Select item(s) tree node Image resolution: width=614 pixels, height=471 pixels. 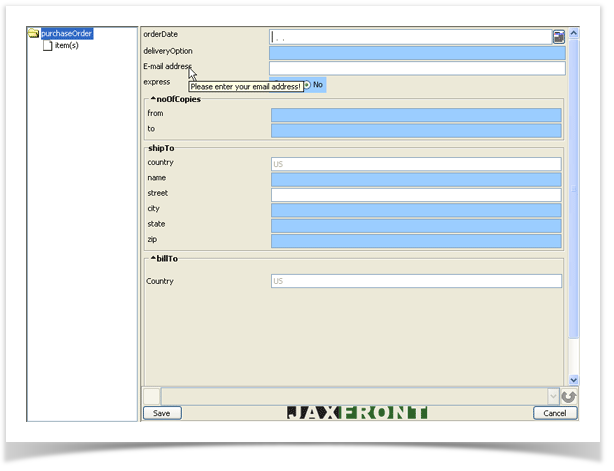pyautogui.click(x=67, y=45)
